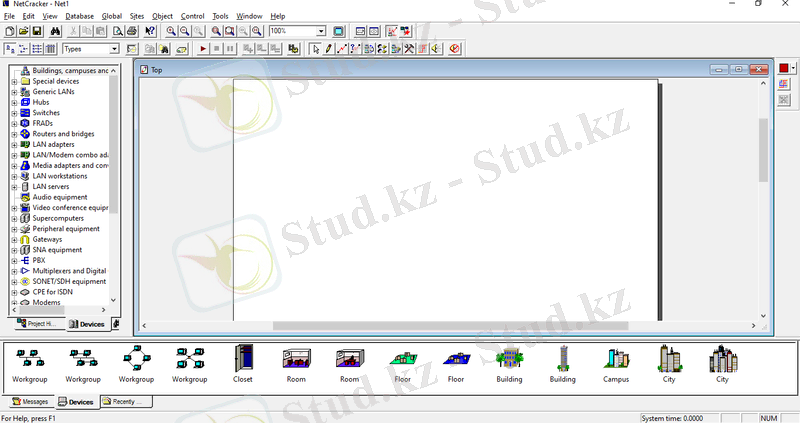Image resolution: width=800 pixels, height=423 pixels.
Task: Activate the context Help arrow icon
Action: click(x=149, y=32)
